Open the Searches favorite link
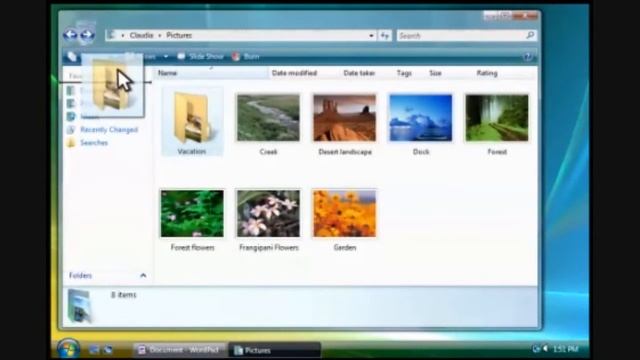640x360 pixels. pyautogui.click(x=94, y=143)
